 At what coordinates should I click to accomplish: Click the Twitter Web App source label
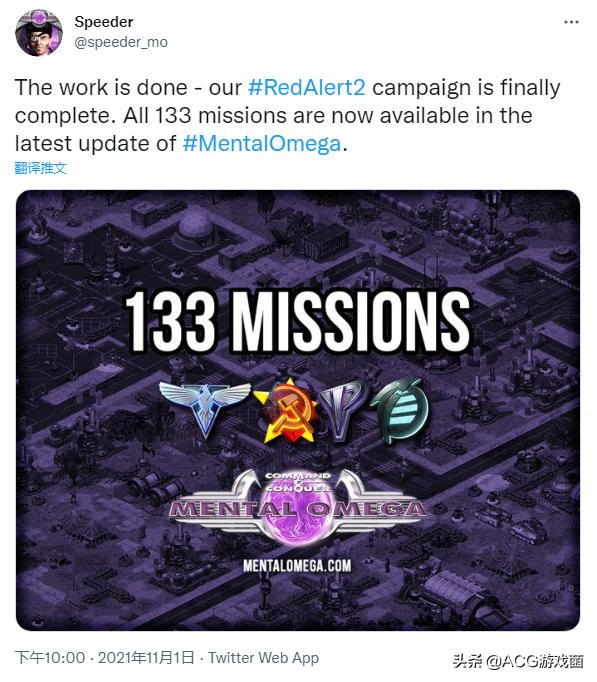(x=263, y=658)
